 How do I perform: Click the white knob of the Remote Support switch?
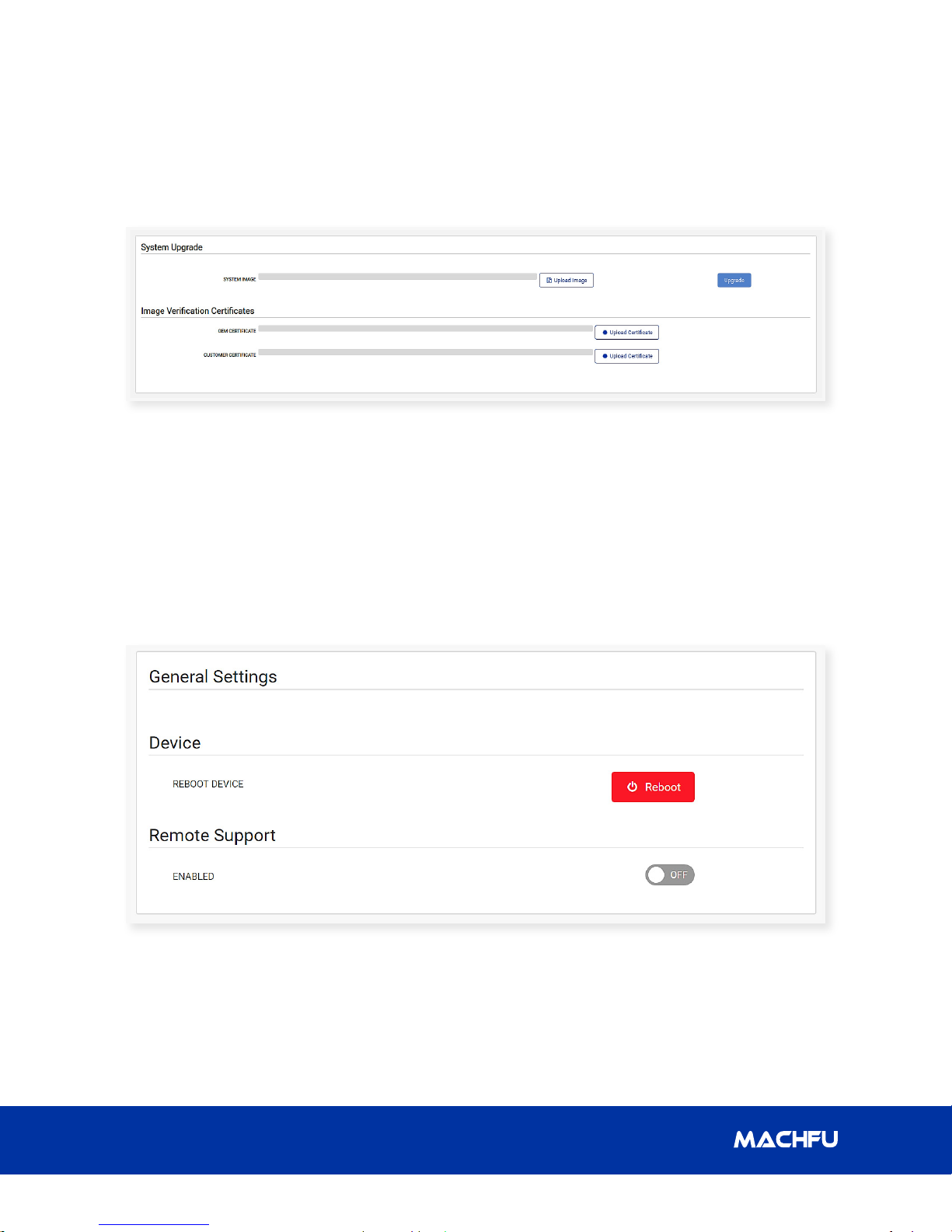point(657,875)
